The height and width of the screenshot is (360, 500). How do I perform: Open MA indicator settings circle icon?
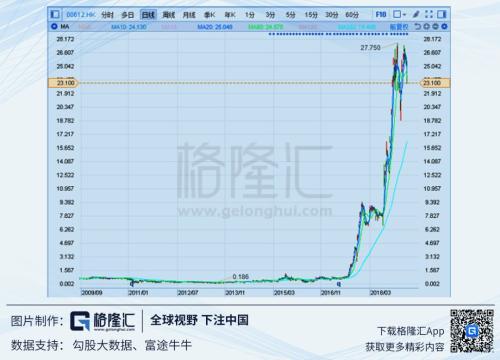tap(54, 26)
